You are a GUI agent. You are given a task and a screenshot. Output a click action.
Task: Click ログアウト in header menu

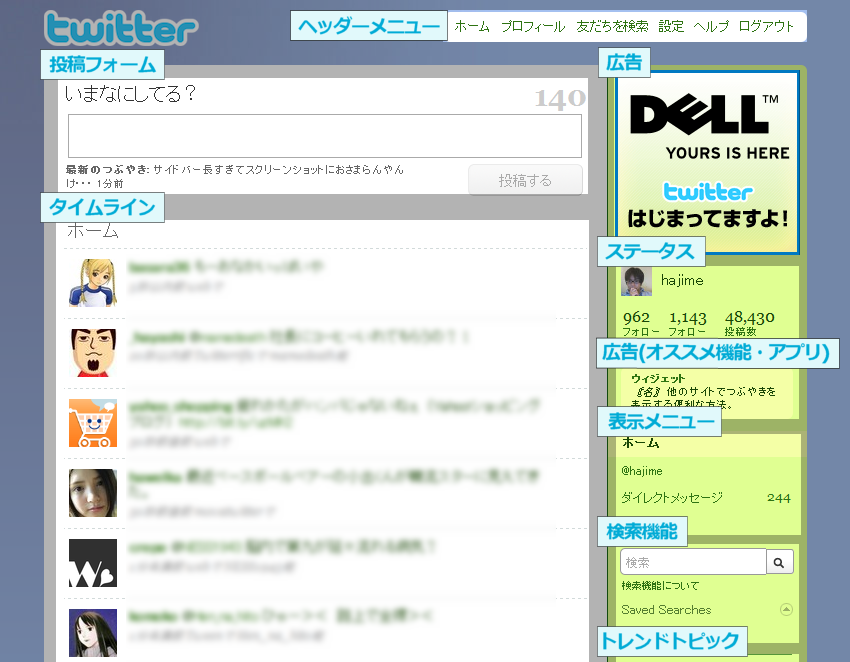pos(766,26)
